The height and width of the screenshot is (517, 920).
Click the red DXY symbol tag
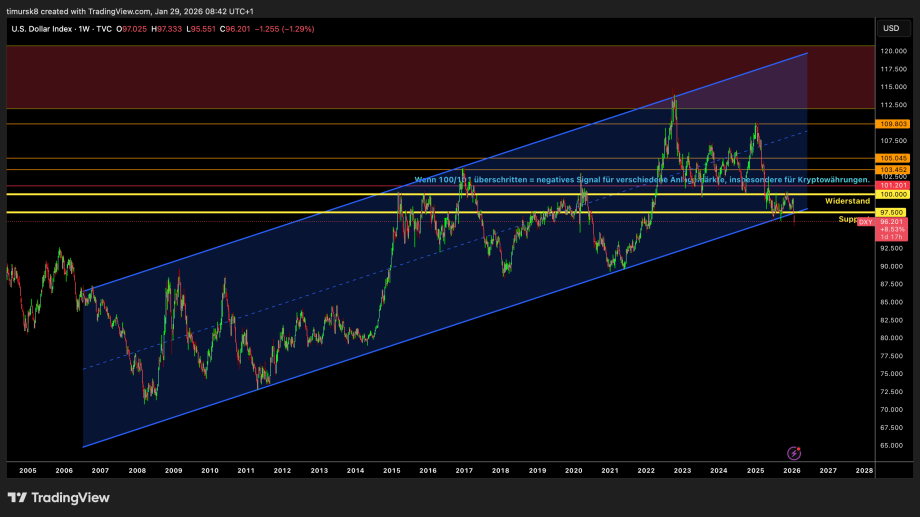click(866, 221)
